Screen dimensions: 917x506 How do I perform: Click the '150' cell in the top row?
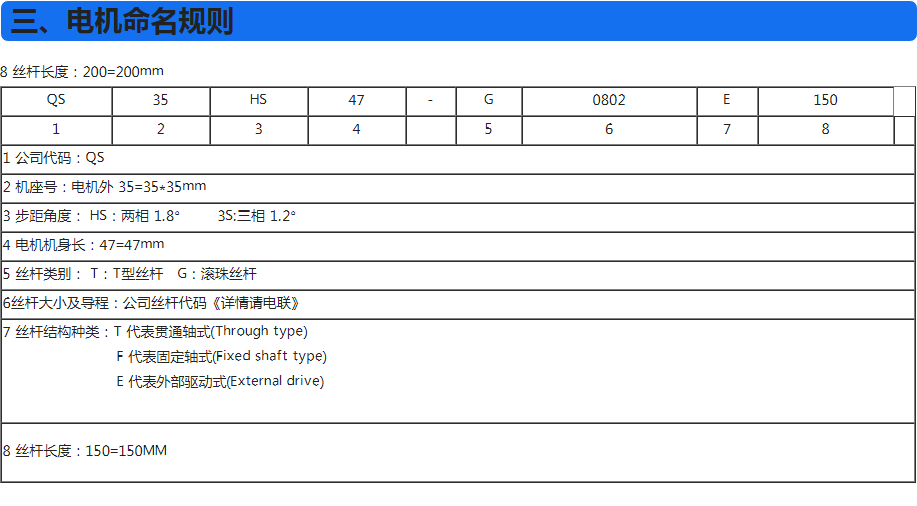826,101
